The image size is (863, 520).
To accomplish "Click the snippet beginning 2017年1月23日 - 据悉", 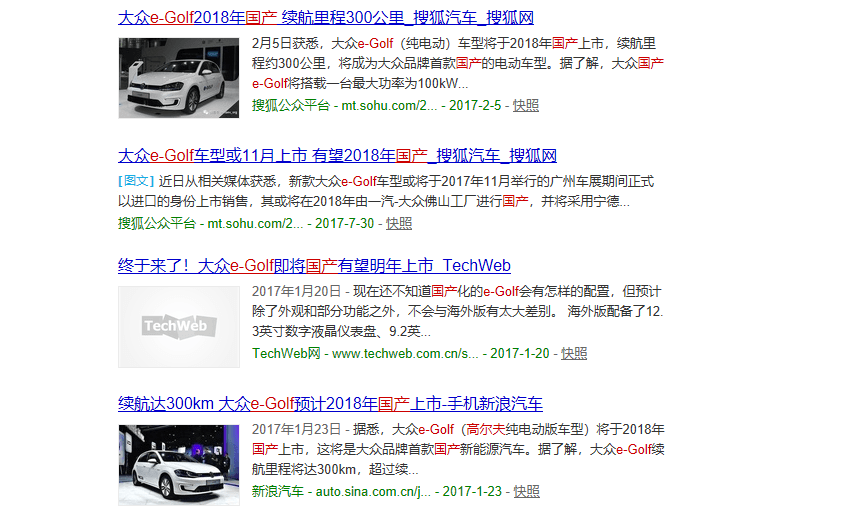I will (x=458, y=450).
